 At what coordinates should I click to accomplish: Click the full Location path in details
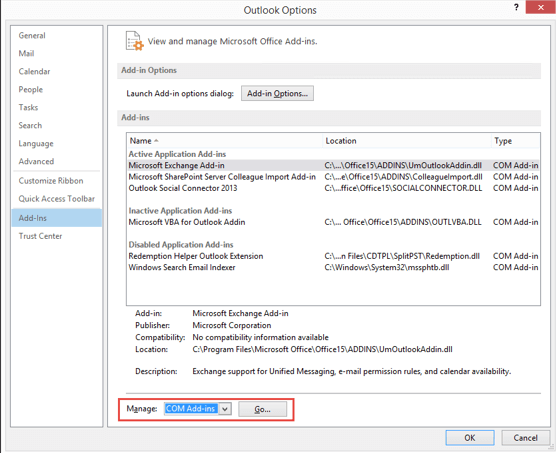pos(322,349)
